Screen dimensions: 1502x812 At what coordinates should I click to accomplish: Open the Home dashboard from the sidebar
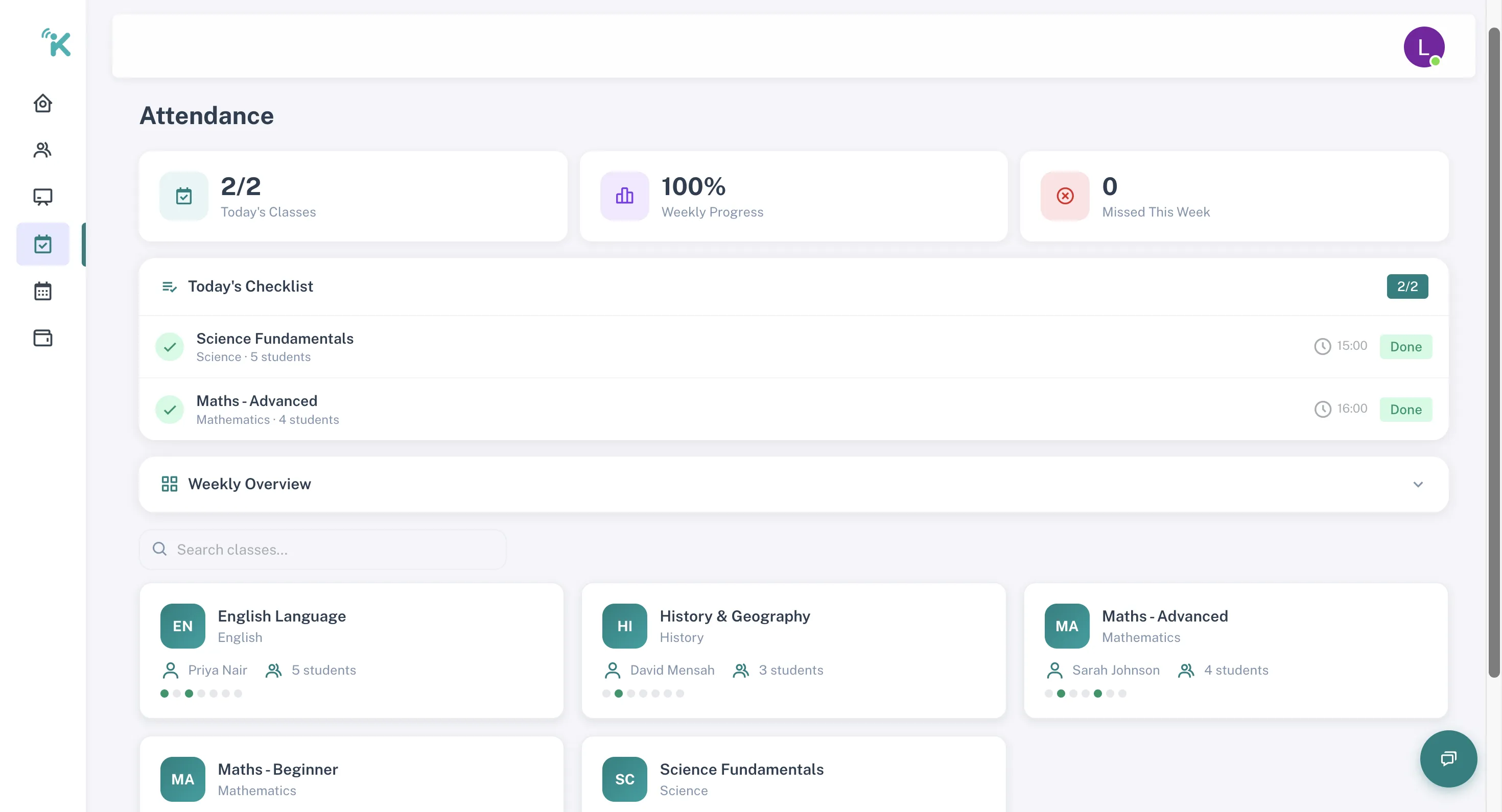coord(42,103)
